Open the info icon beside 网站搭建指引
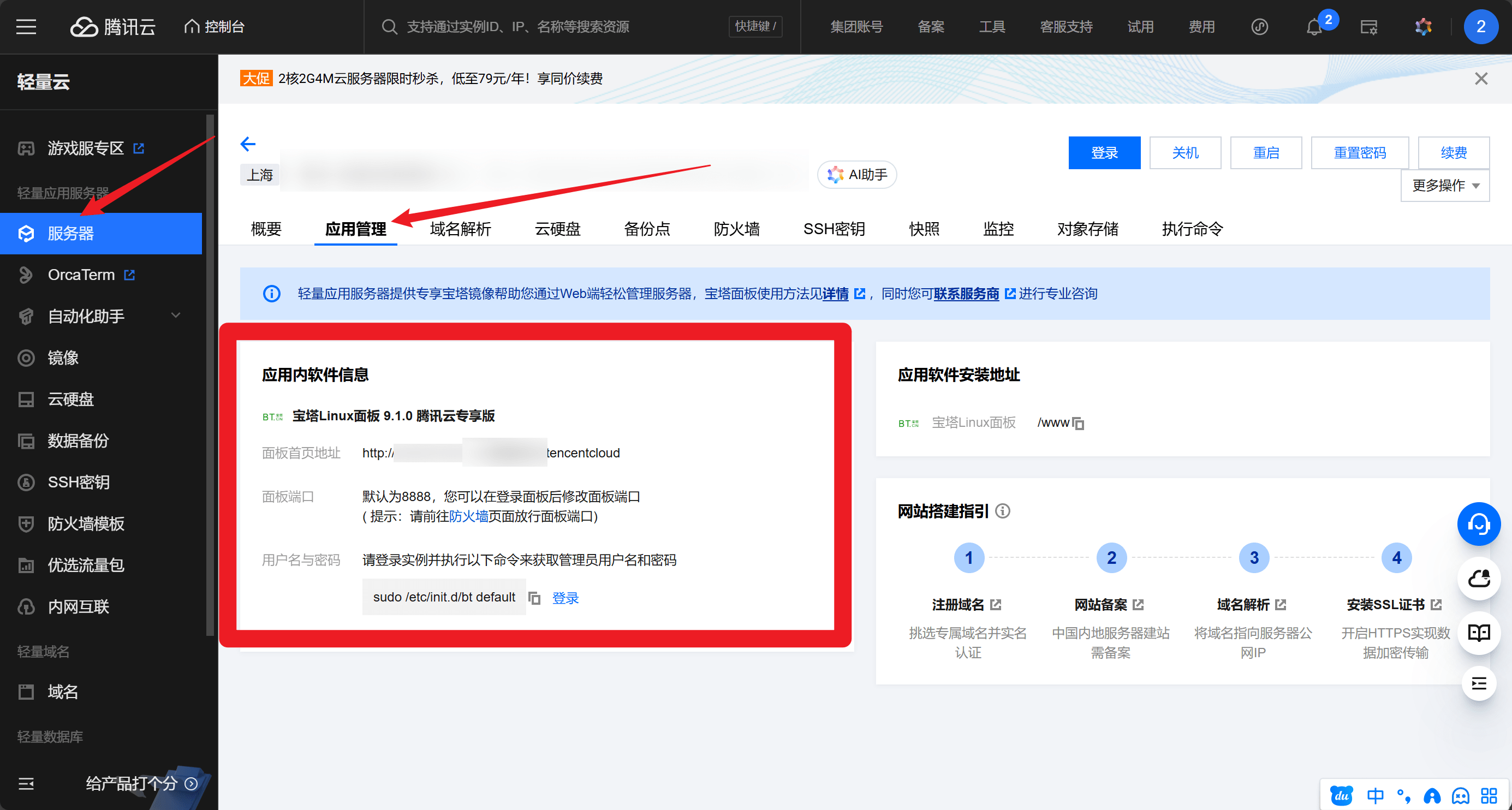 click(x=1004, y=511)
